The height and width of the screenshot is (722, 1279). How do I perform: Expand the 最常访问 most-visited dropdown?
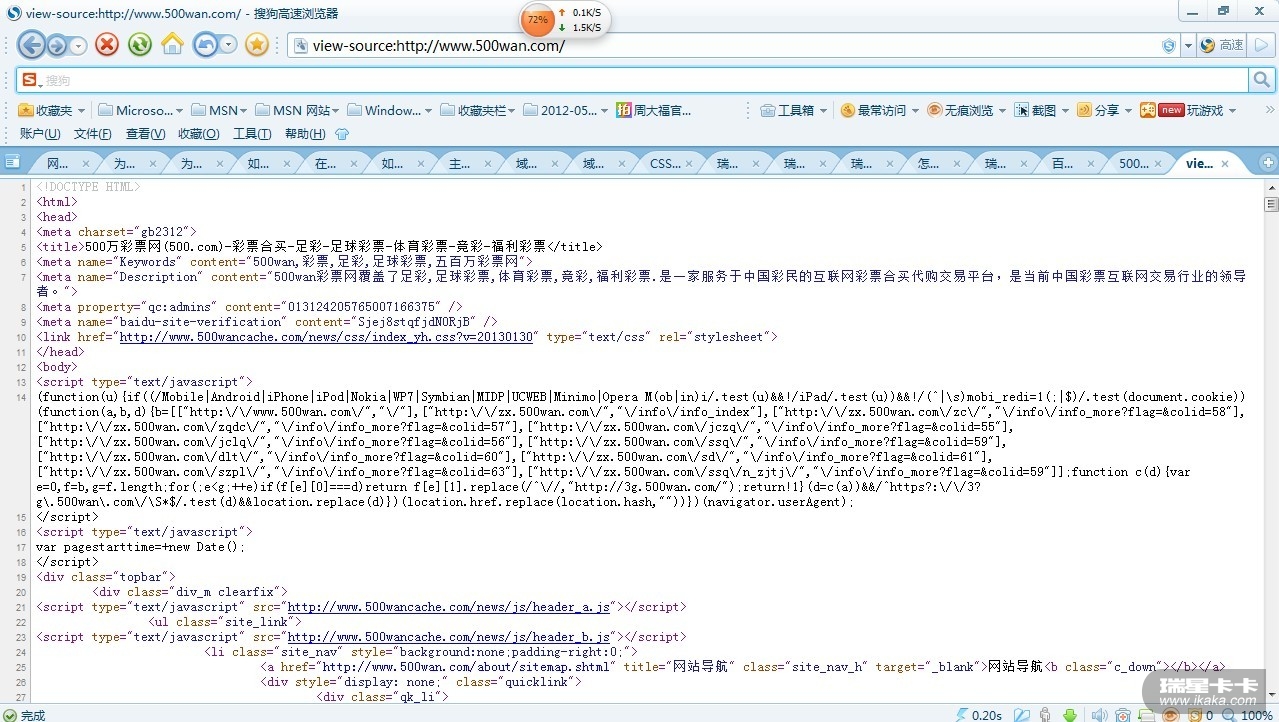coord(914,111)
